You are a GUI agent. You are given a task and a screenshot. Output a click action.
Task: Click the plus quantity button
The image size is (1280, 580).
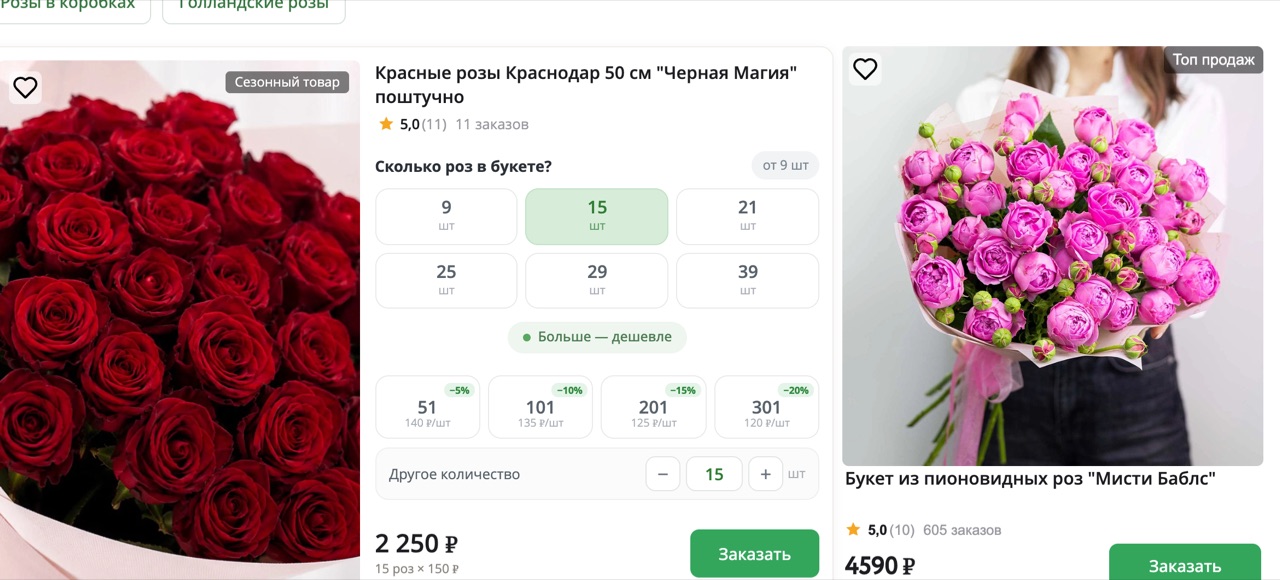pyautogui.click(x=766, y=474)
